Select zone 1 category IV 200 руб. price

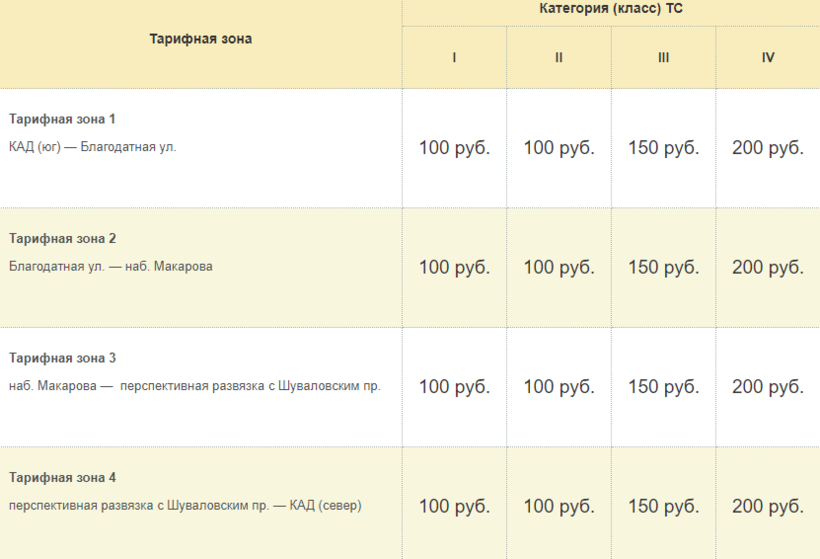(768, 148)
